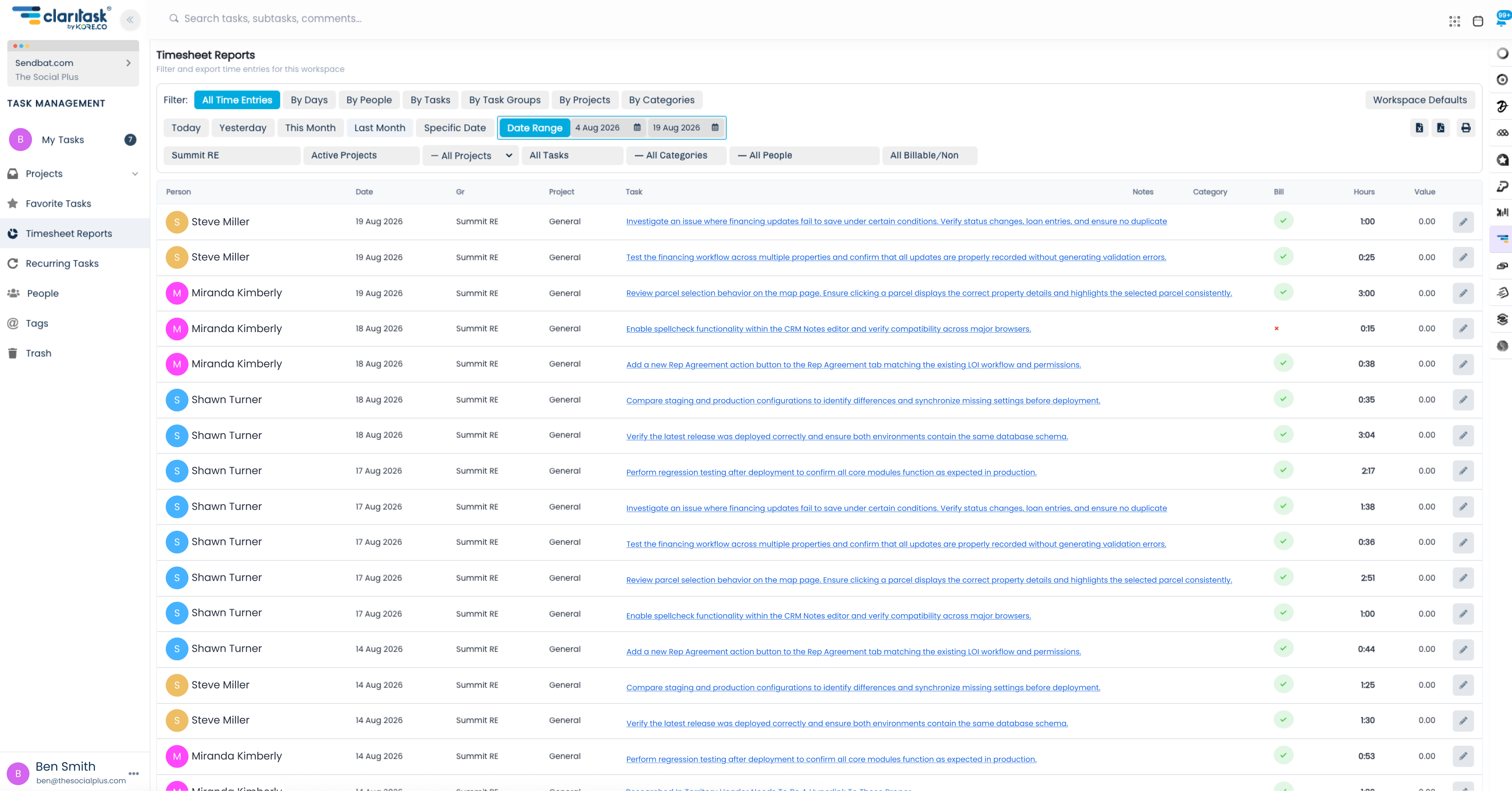This screenshot has width=1512, height=791.
Task: Toggle billable check for Shawn Turner 0:35 entry
Action: [1283, 399]
